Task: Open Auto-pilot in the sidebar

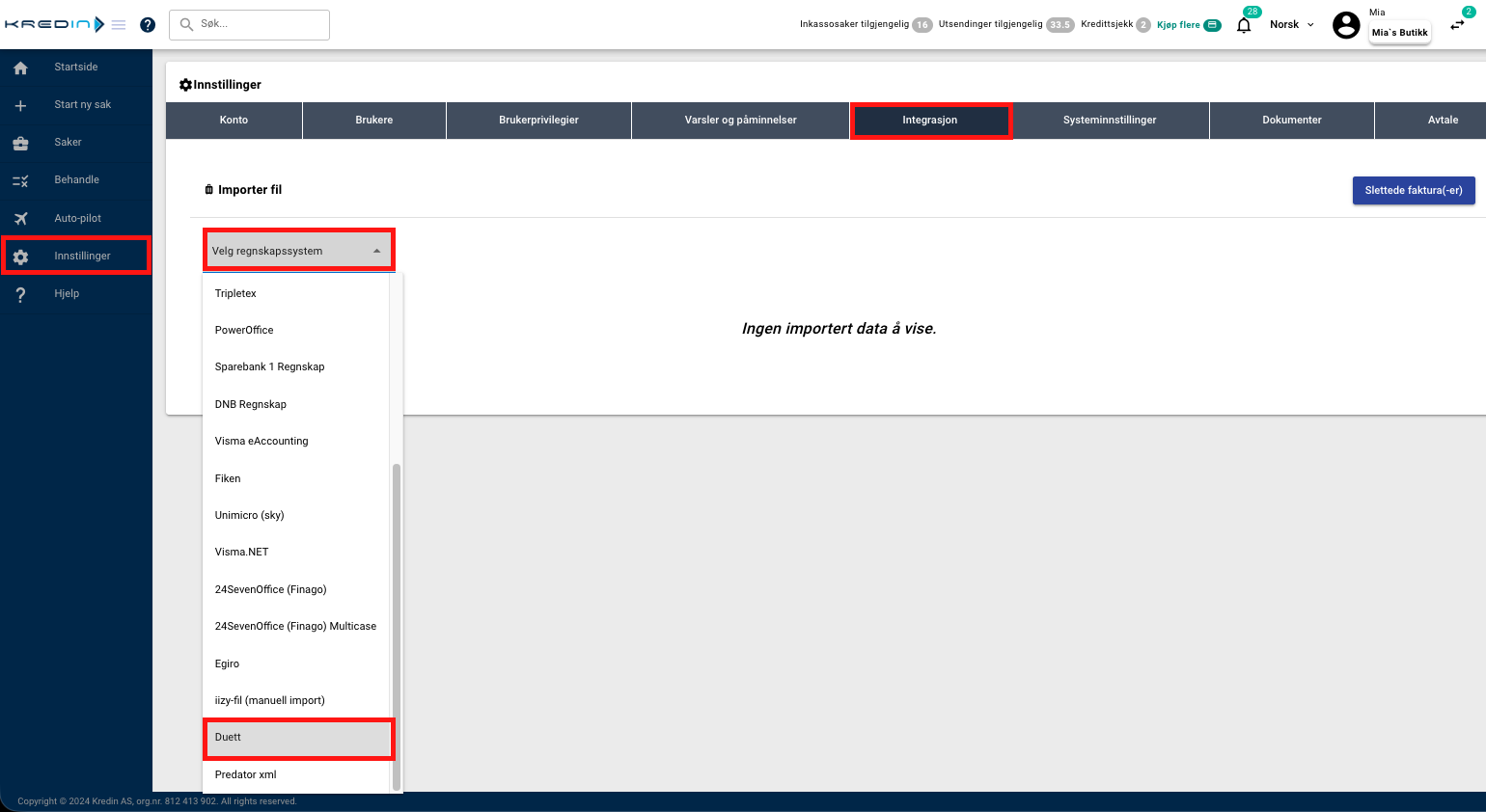Action: pos(76,218)
